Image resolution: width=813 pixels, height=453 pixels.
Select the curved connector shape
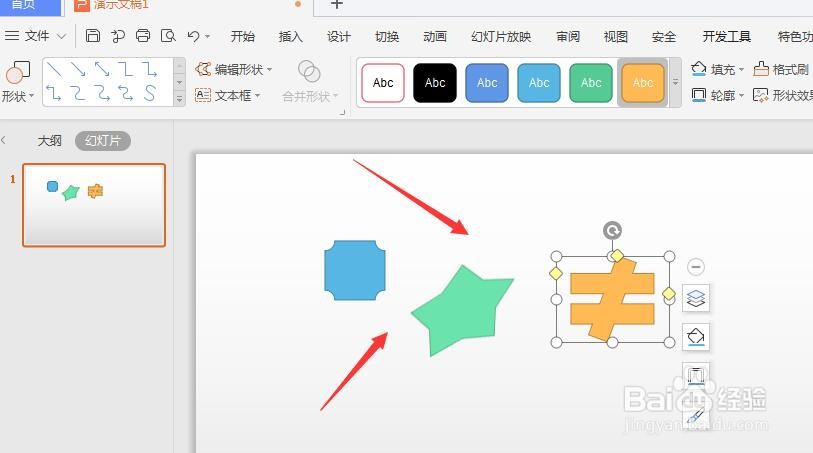78,93
